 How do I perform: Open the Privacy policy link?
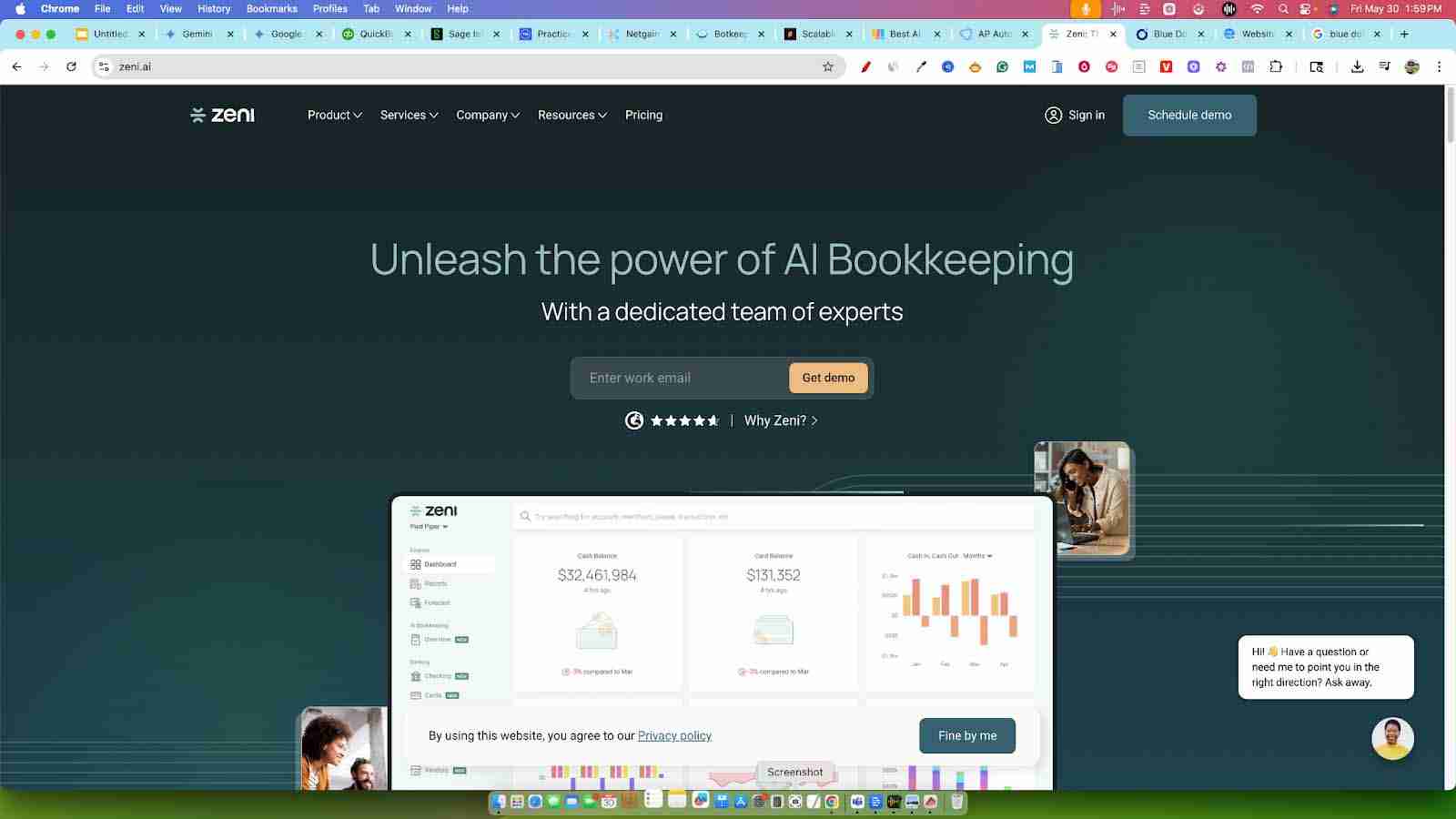pos(674,735)
